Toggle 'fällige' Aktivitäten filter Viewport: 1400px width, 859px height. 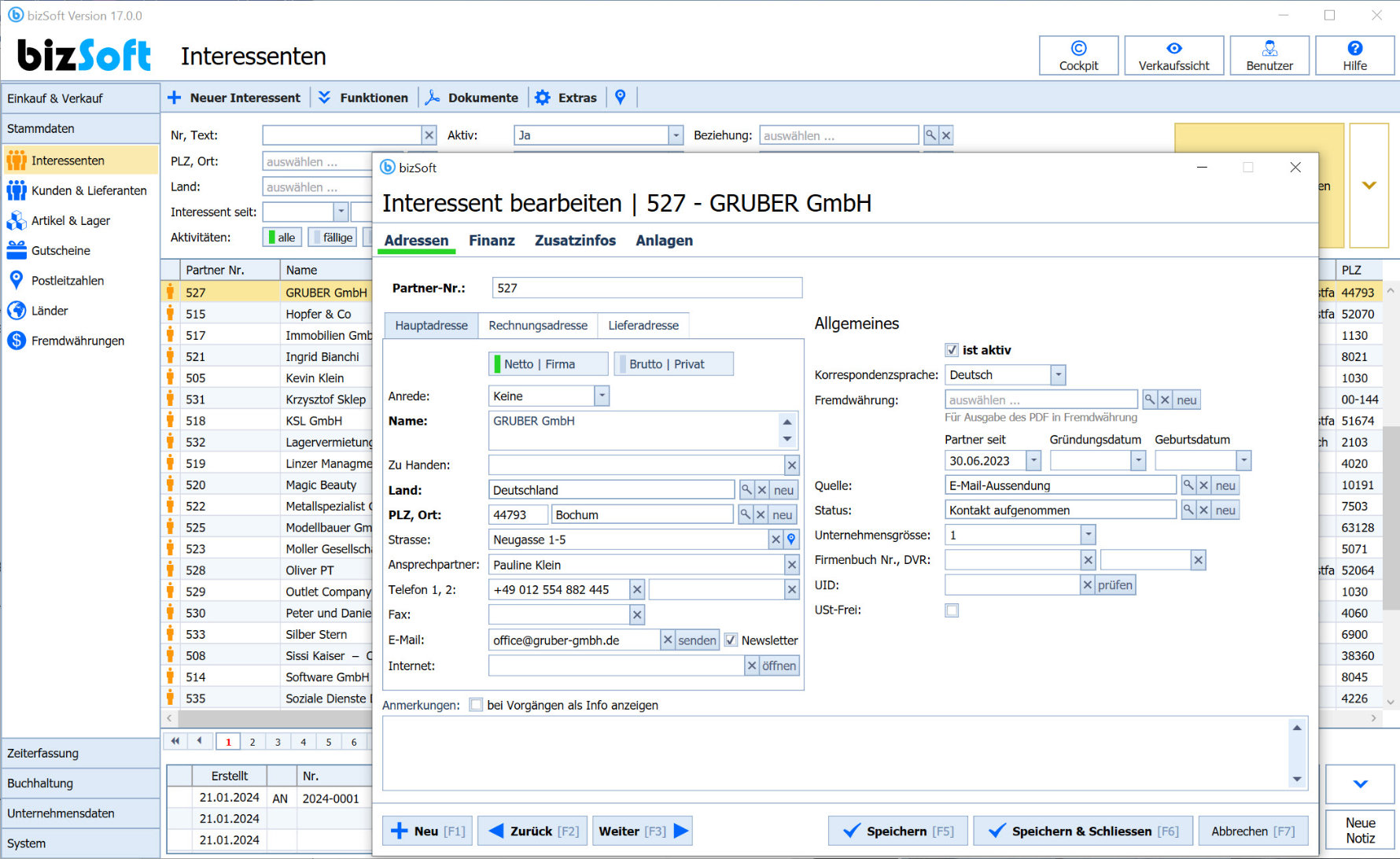333,237
